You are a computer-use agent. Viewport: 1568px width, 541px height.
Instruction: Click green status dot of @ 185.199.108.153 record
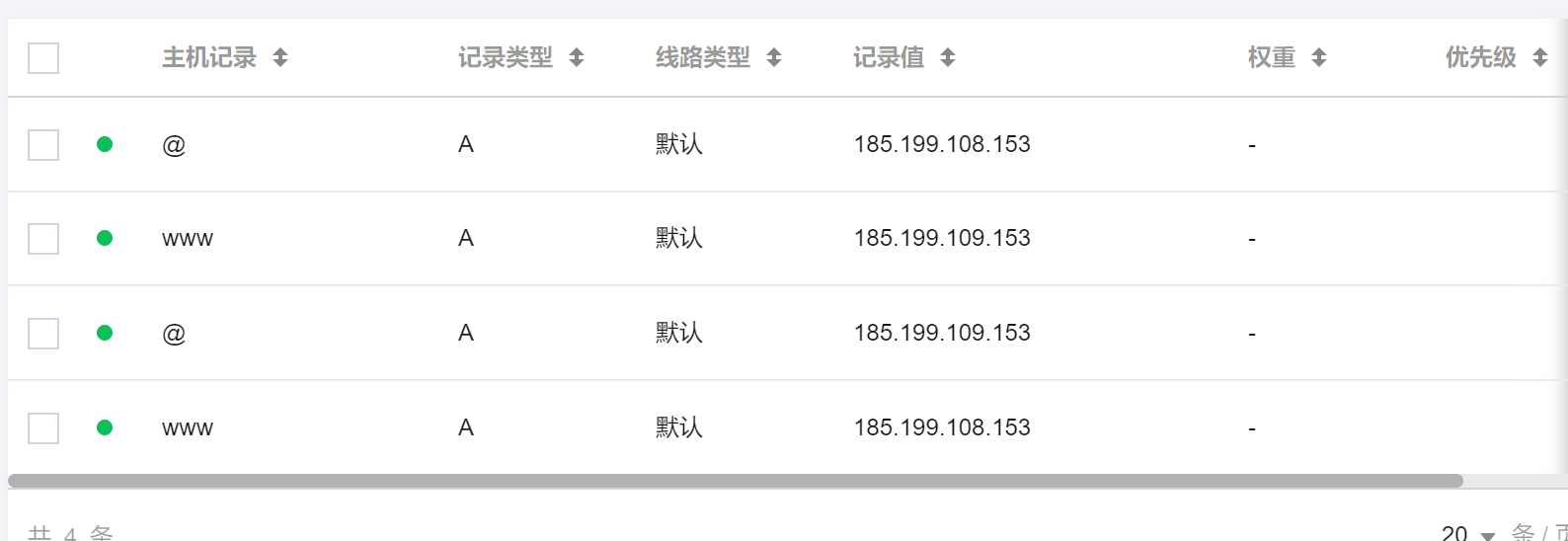[105, 144]
